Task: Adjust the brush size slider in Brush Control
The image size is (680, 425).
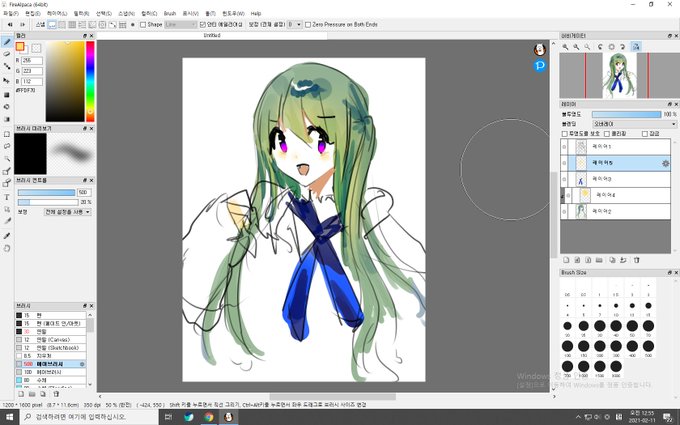Action: pyautogui.click(x=46, y=193)
